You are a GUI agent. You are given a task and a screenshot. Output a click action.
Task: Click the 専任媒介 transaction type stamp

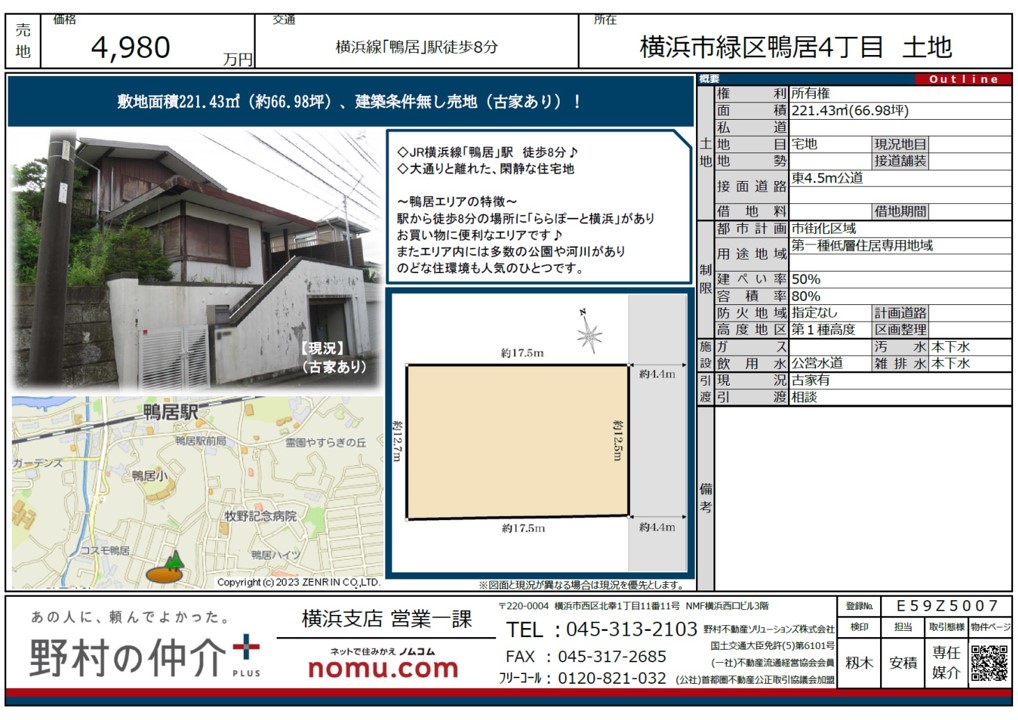click(945, 662)
